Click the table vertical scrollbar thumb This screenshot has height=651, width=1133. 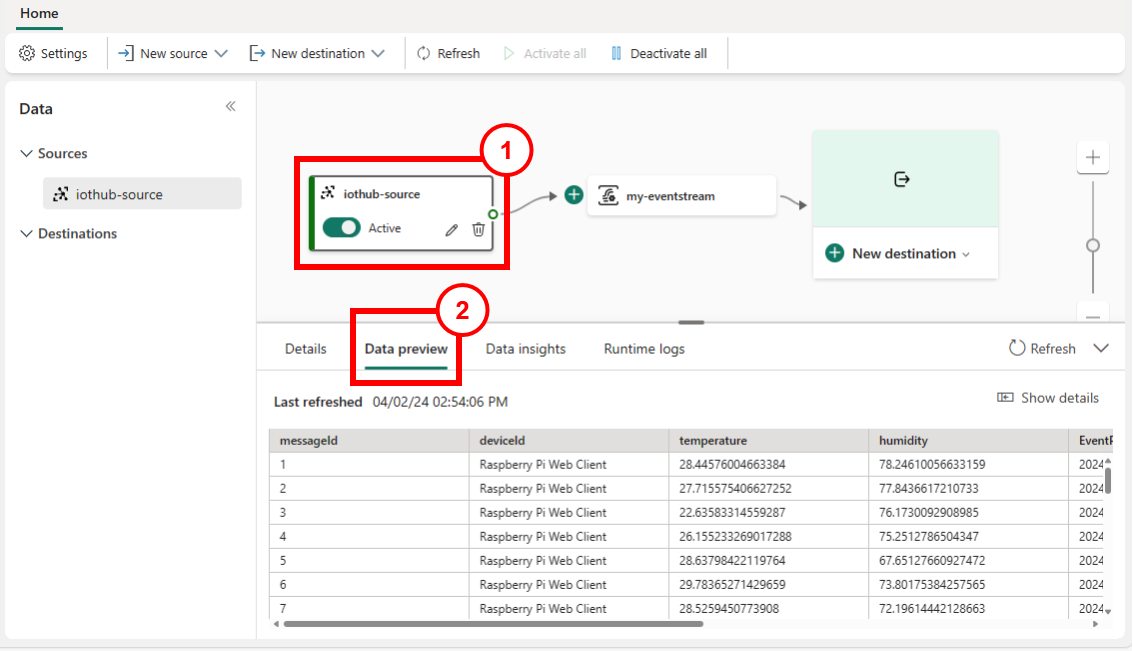[1108, 480]
